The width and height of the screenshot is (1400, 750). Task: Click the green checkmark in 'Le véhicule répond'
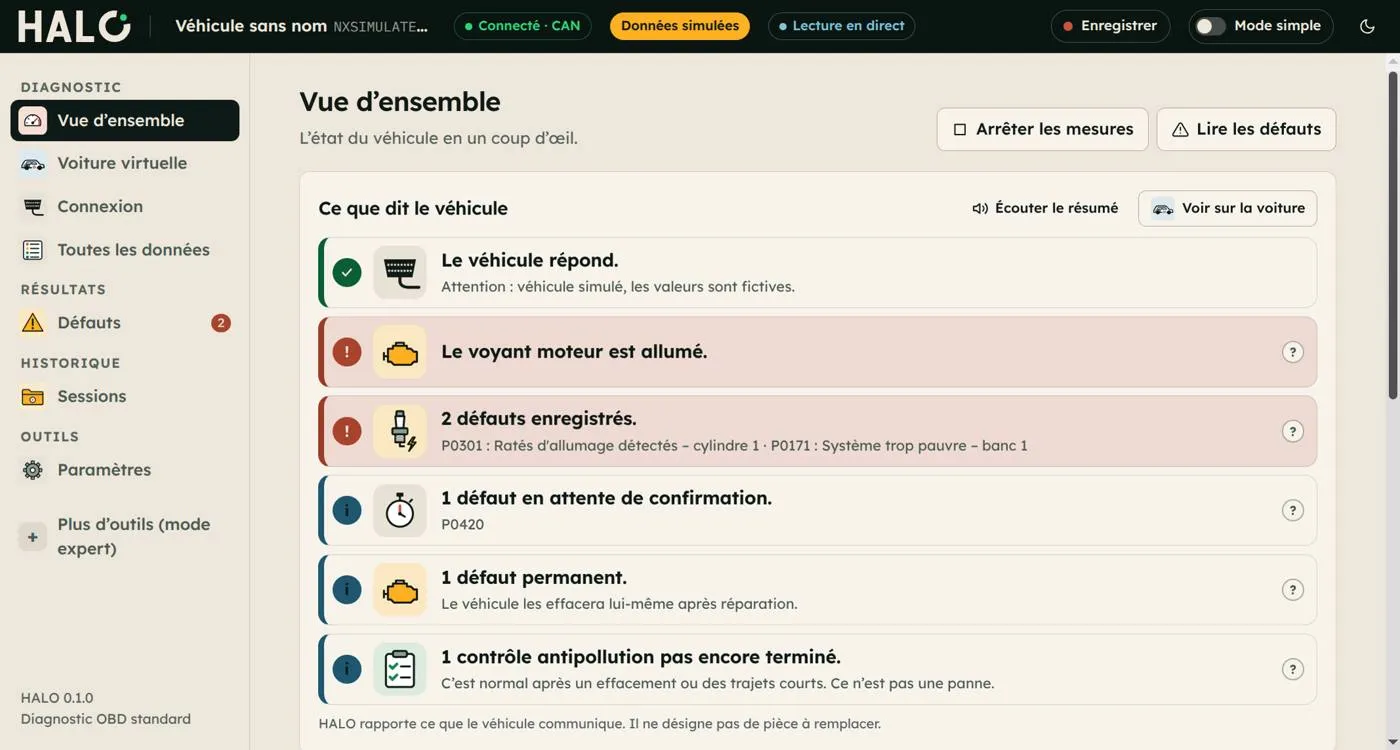pos(347,272)
